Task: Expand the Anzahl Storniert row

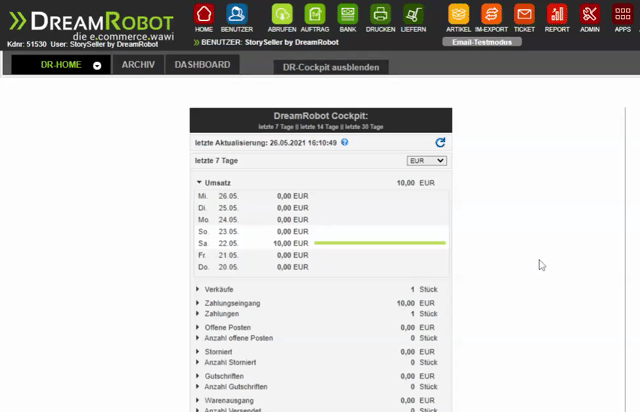Action: click(x=198, y=362)
